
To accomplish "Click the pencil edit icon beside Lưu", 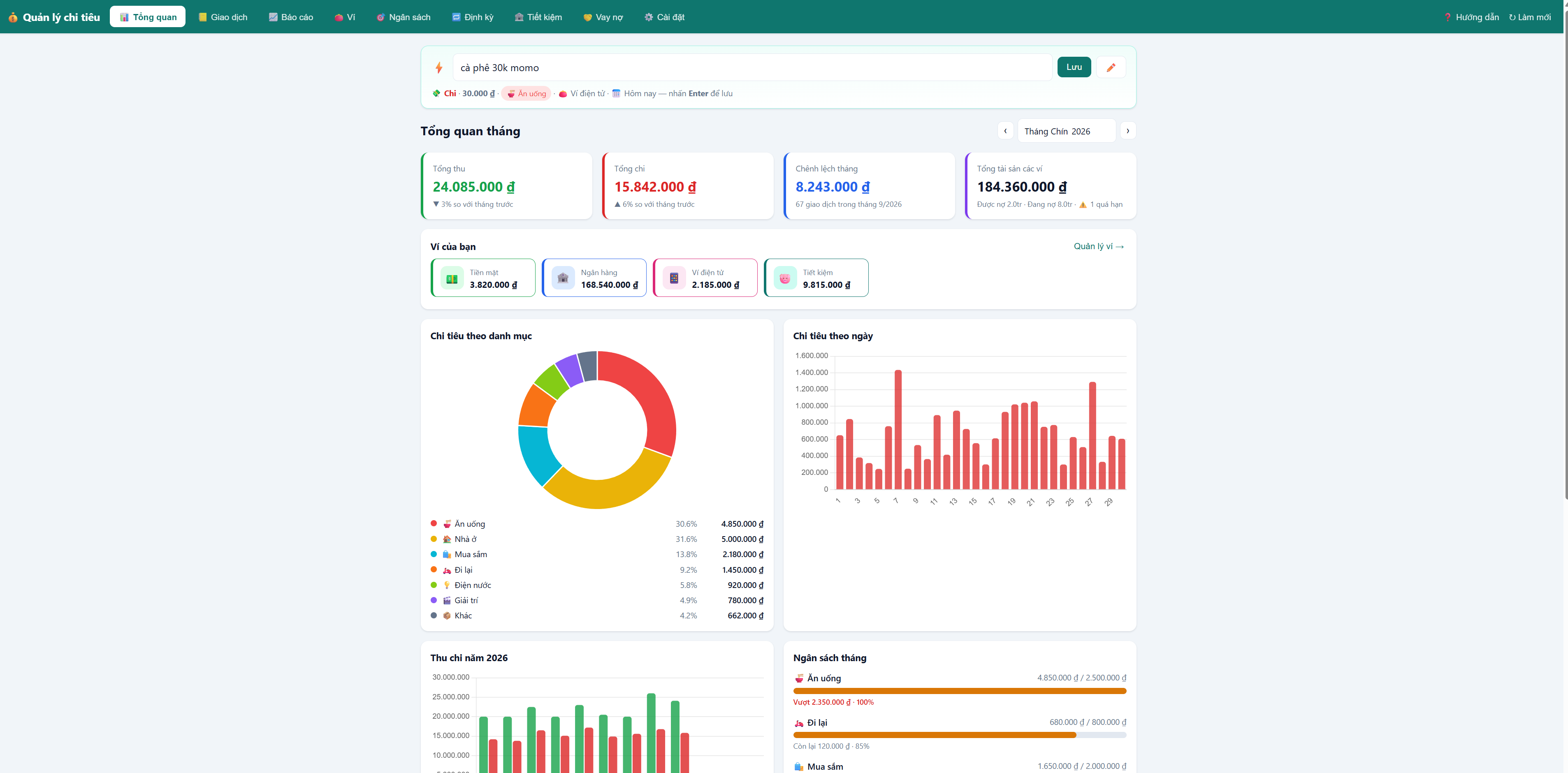I will (1110, 67).
